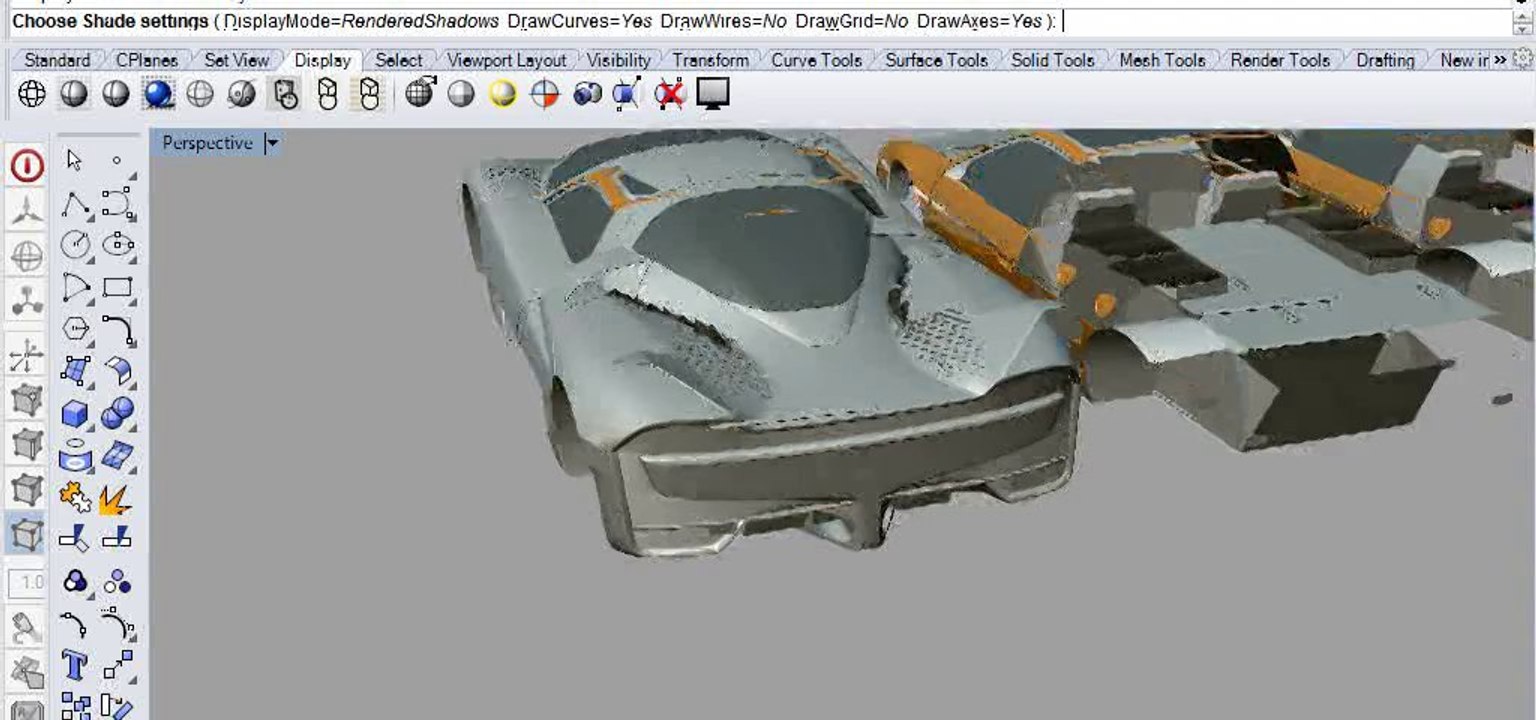Click the blue Rendered viewport sphere icon
The image size is (1536, 720).
click(x=158, y=95)
